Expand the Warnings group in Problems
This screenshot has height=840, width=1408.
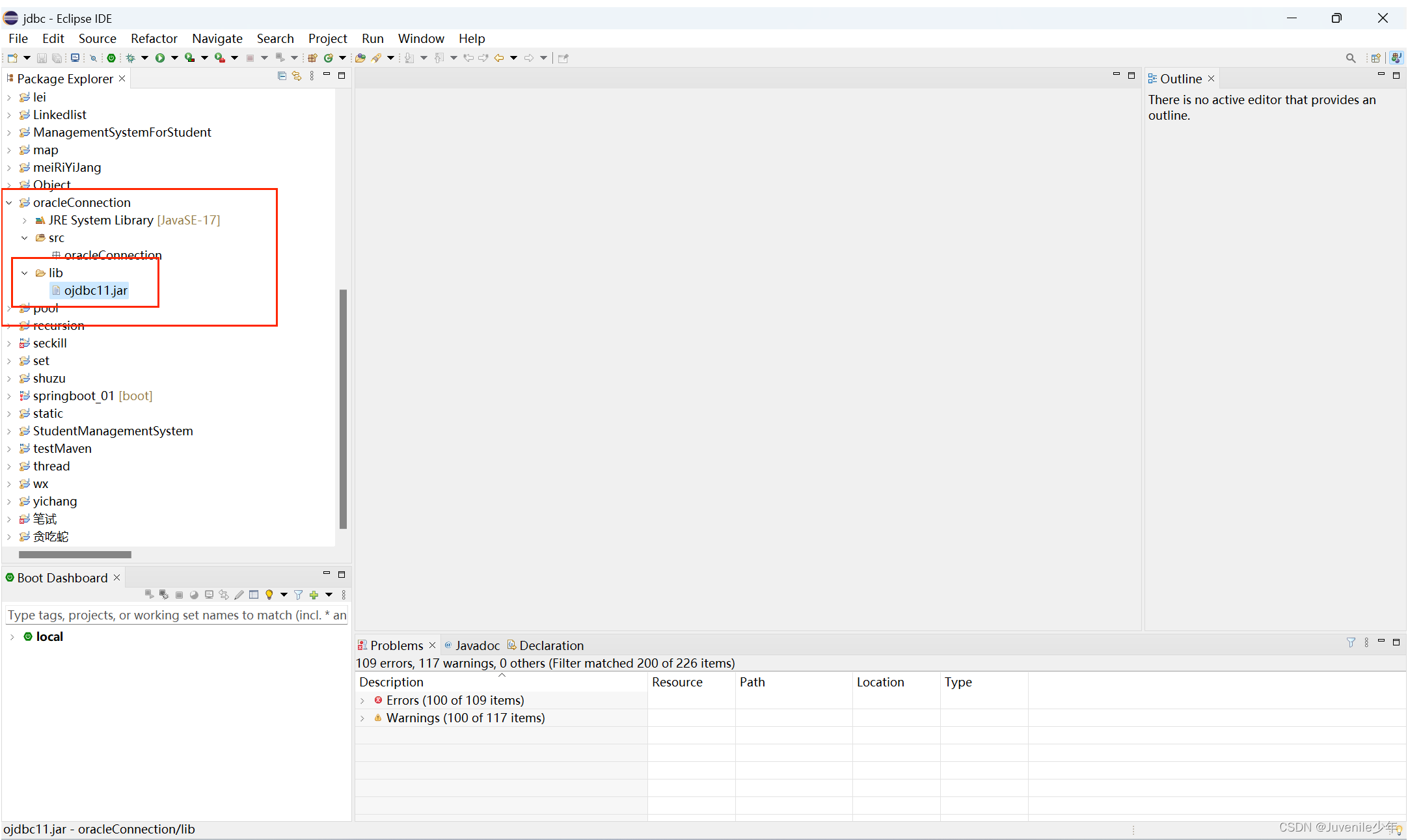(362, 718)
